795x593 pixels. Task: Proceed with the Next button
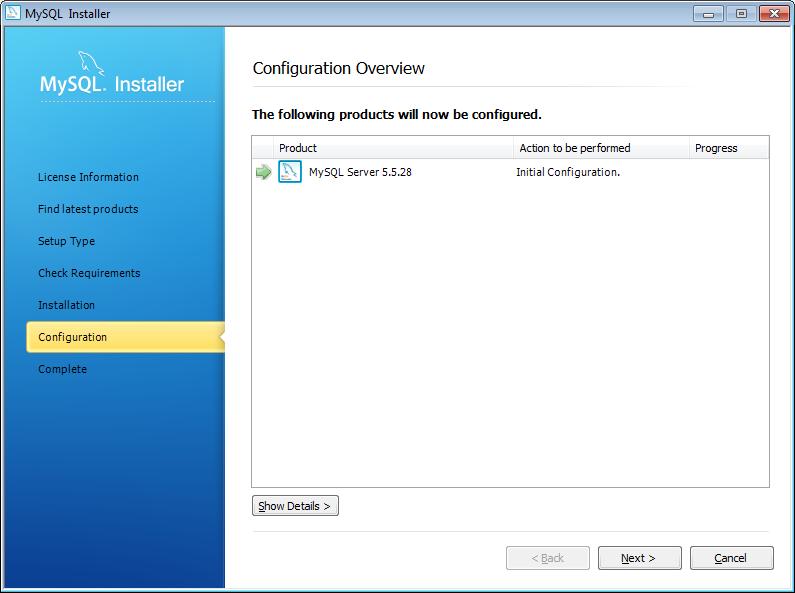click(x=639, y=558)
